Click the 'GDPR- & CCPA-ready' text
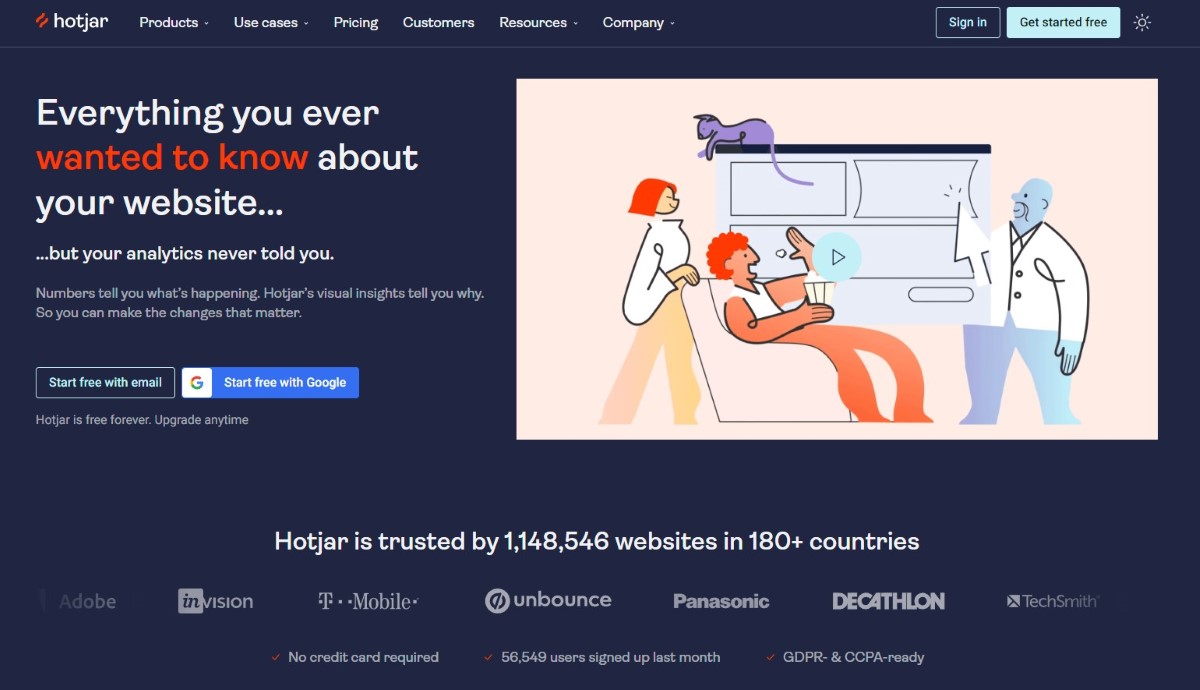Viewport: 1200px width, 690px height. coord(854,657)
